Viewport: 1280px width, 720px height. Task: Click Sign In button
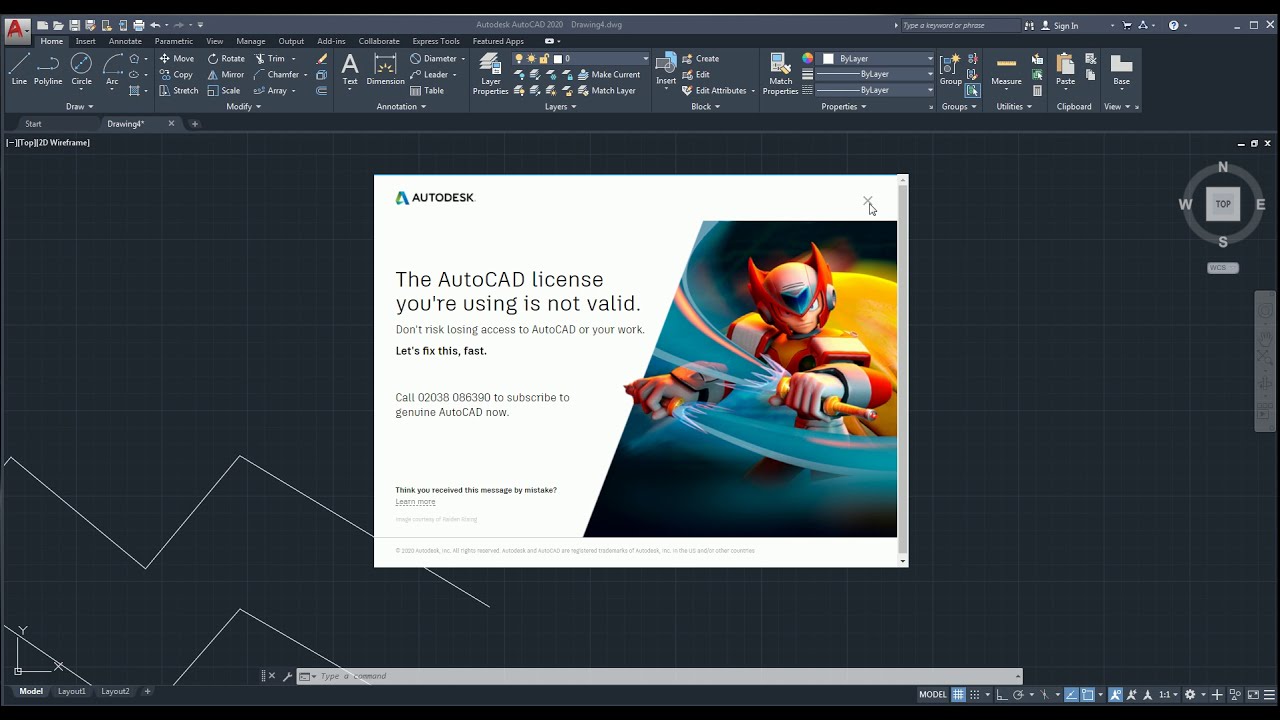(1060, 25)
